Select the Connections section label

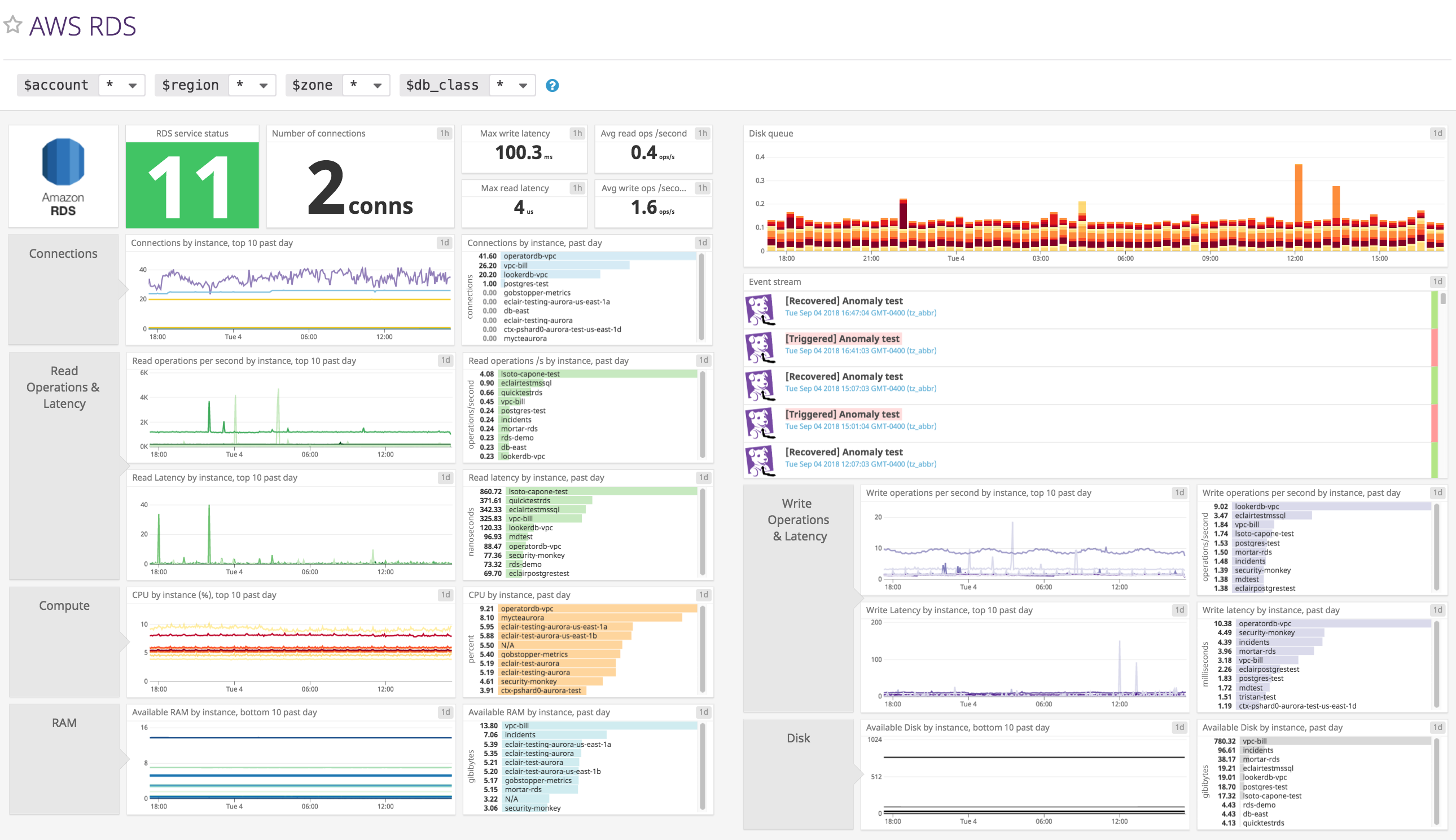click(63, 253)
